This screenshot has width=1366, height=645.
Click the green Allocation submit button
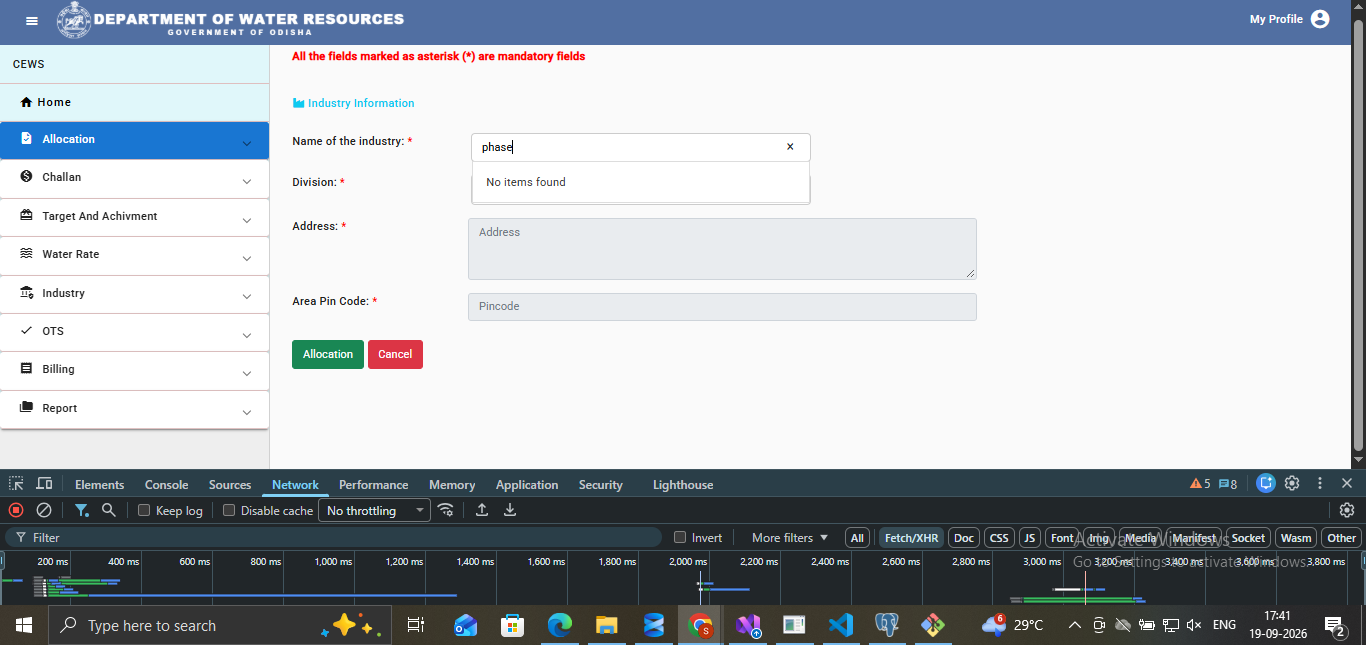tap(328, 354)
